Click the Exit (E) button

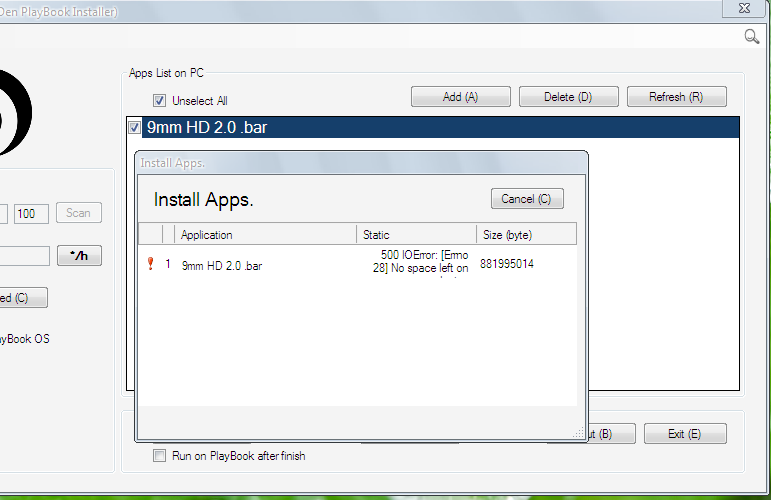[x=685, y=434]
